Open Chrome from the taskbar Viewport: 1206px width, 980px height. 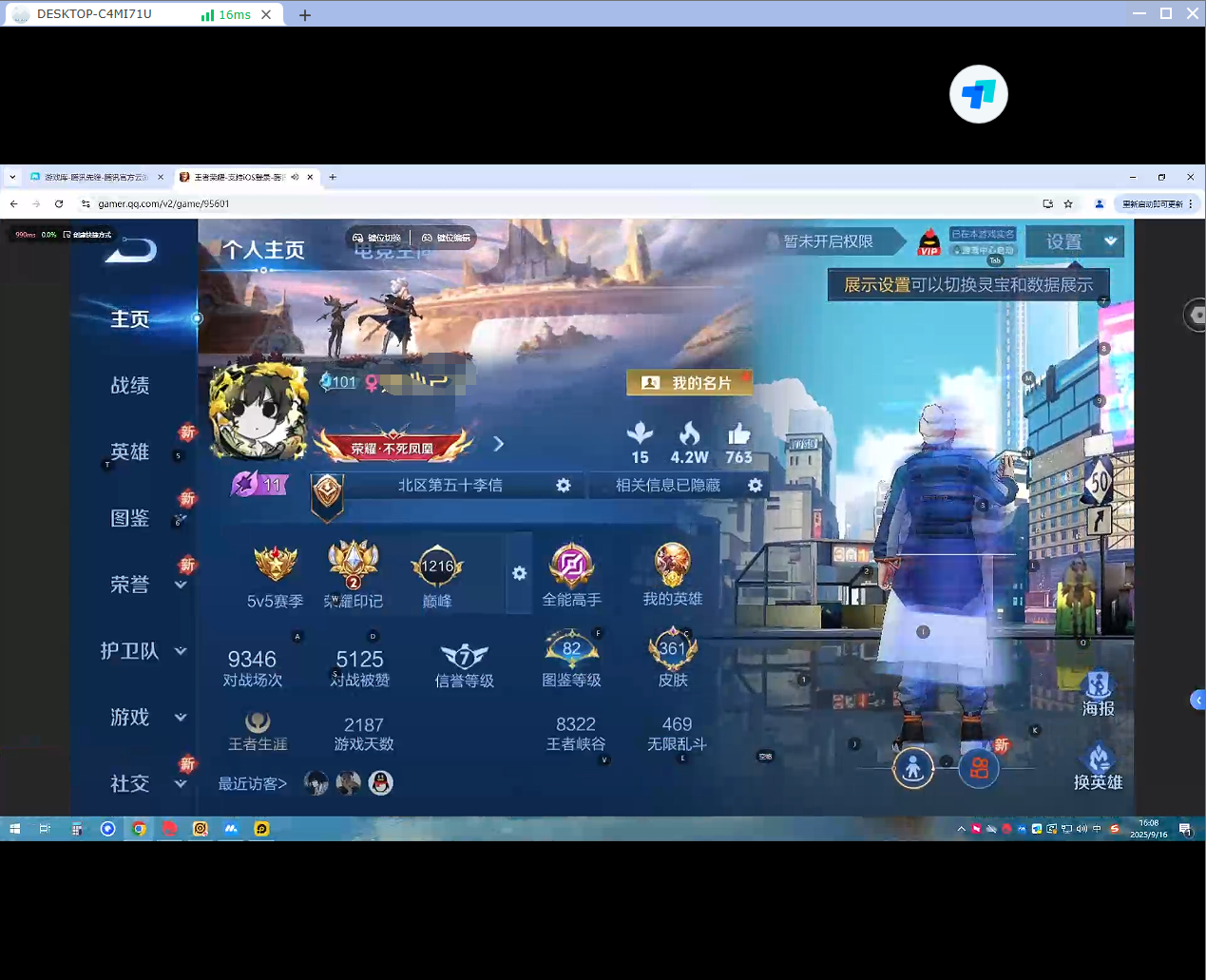[139, 829]
